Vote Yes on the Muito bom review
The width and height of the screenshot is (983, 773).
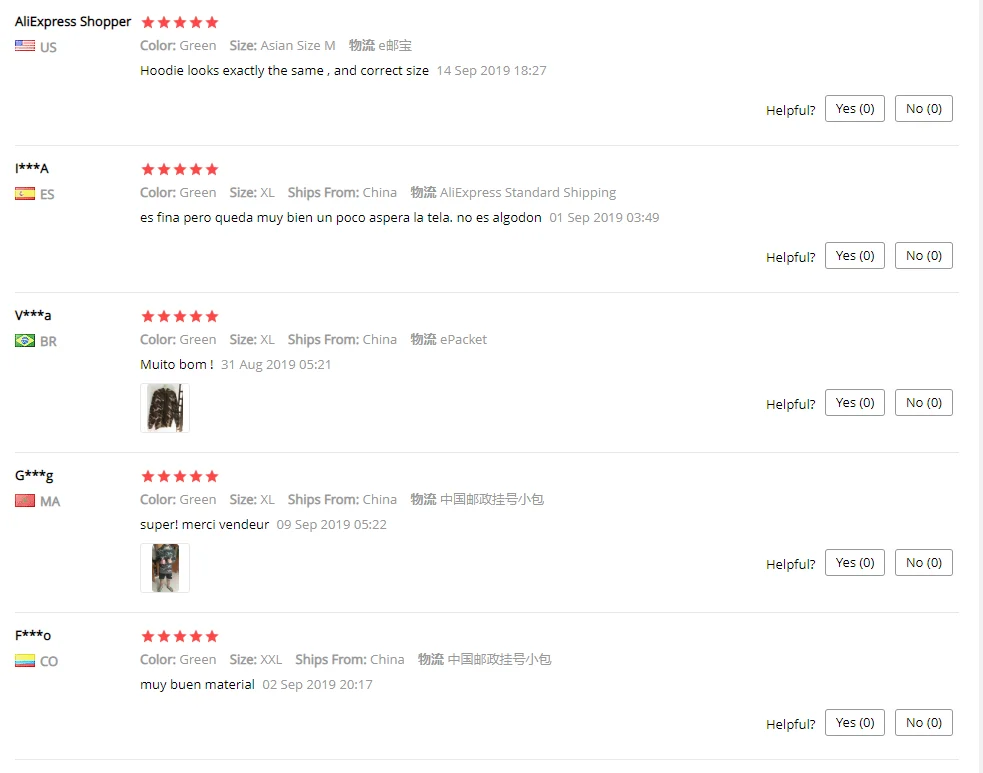(854, 402)
